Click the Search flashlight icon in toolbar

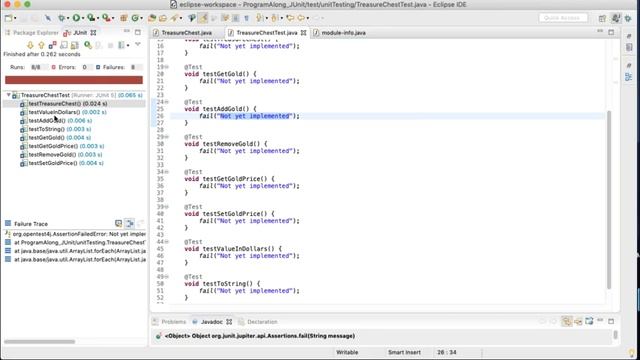point(175,18)
